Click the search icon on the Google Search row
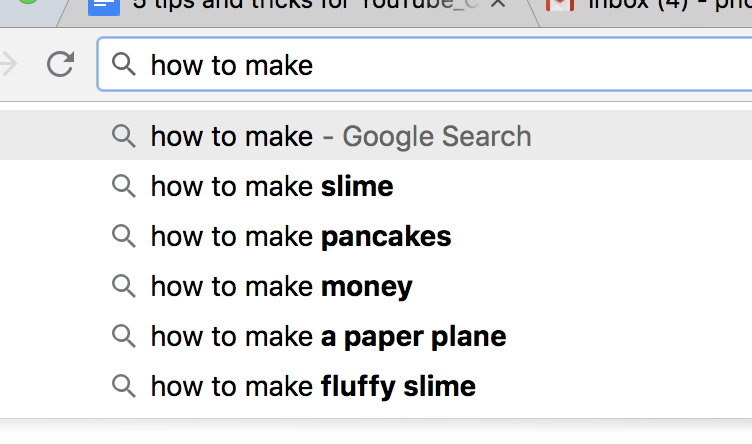 (124, 136)
